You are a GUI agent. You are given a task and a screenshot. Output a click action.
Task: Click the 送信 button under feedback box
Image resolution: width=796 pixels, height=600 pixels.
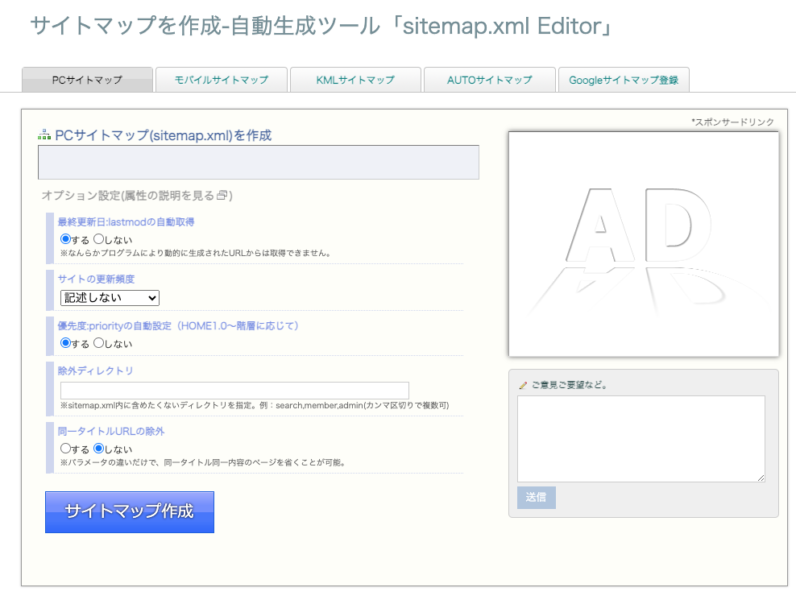click(x=536, y=497)
